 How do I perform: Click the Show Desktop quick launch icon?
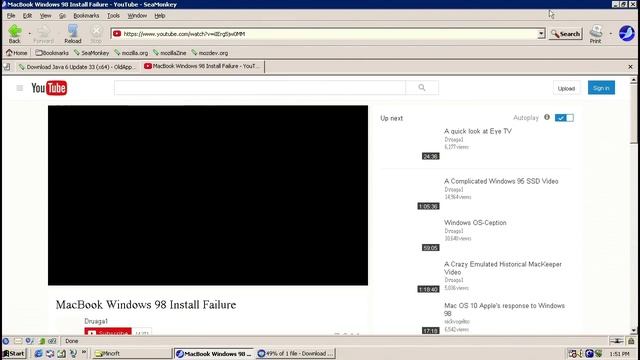tap(61, 353)
